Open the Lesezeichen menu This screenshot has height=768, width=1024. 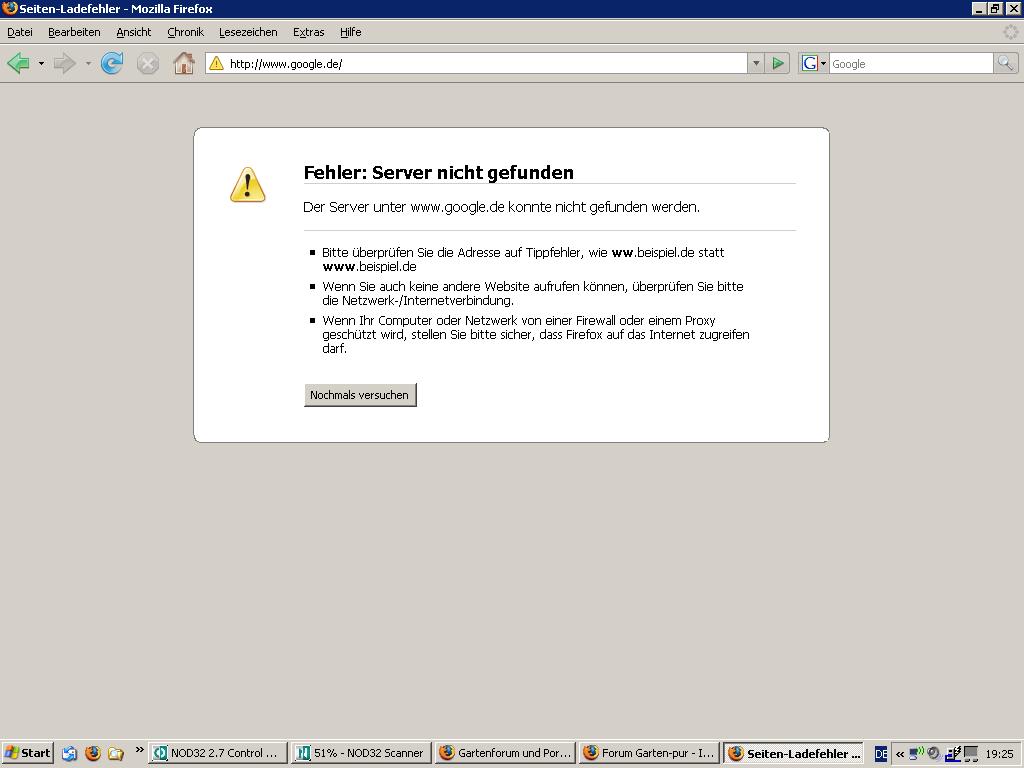(x=248, y=32)
